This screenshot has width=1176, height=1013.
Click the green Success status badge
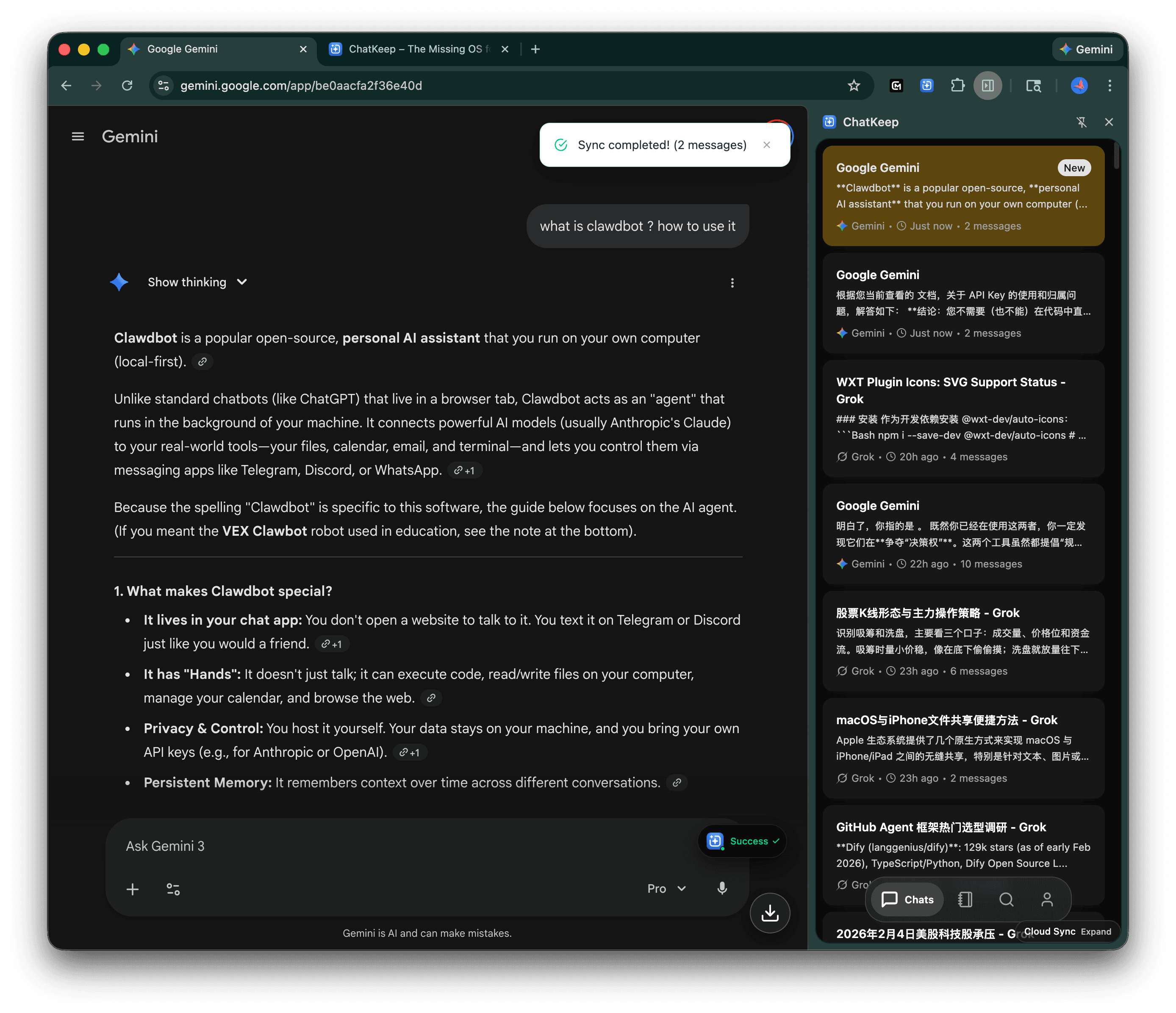[x=742, y=841]
